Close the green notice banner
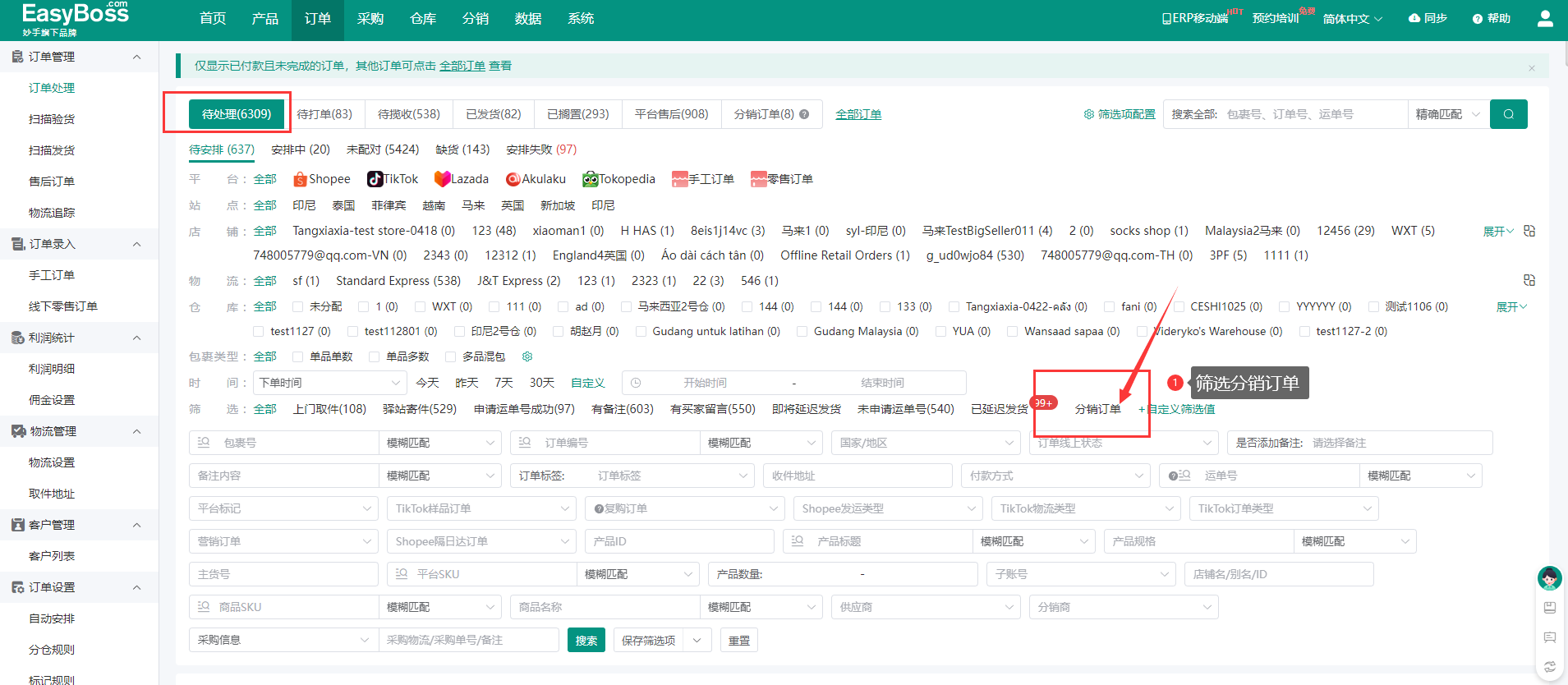Viewport: 1568px width, 685px height. pos(1531,68)
